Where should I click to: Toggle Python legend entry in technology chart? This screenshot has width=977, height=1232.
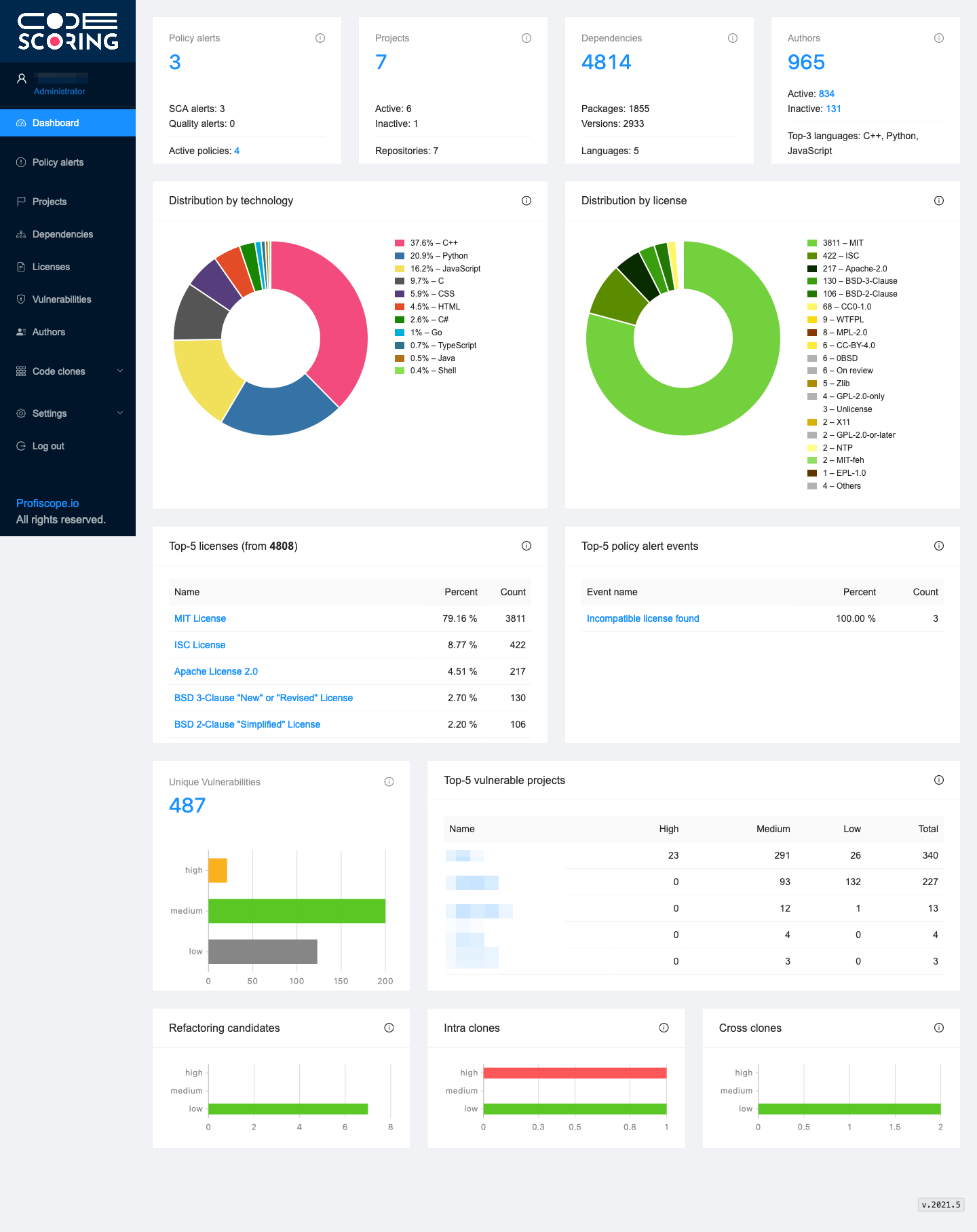[x=432, y=256]
